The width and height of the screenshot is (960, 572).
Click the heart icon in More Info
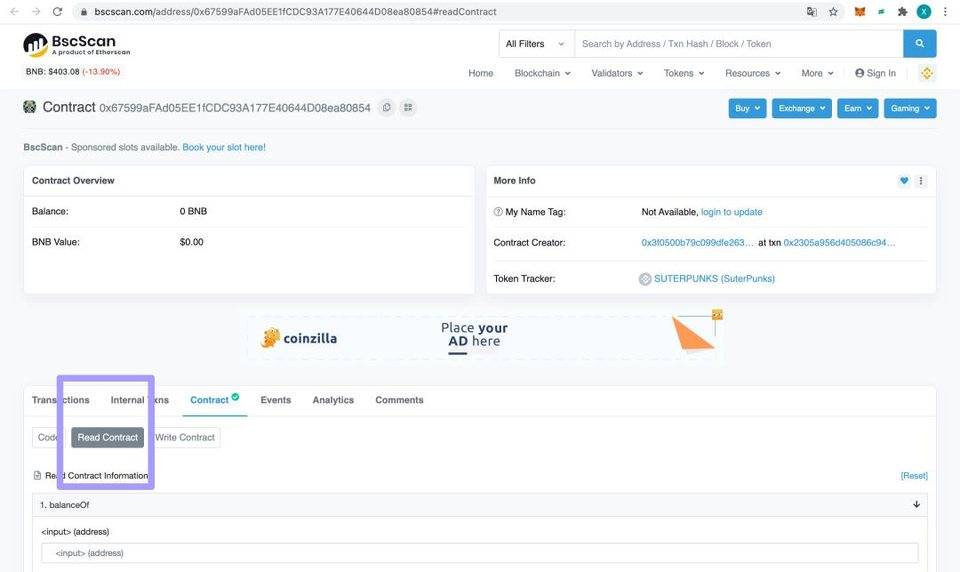904,181
